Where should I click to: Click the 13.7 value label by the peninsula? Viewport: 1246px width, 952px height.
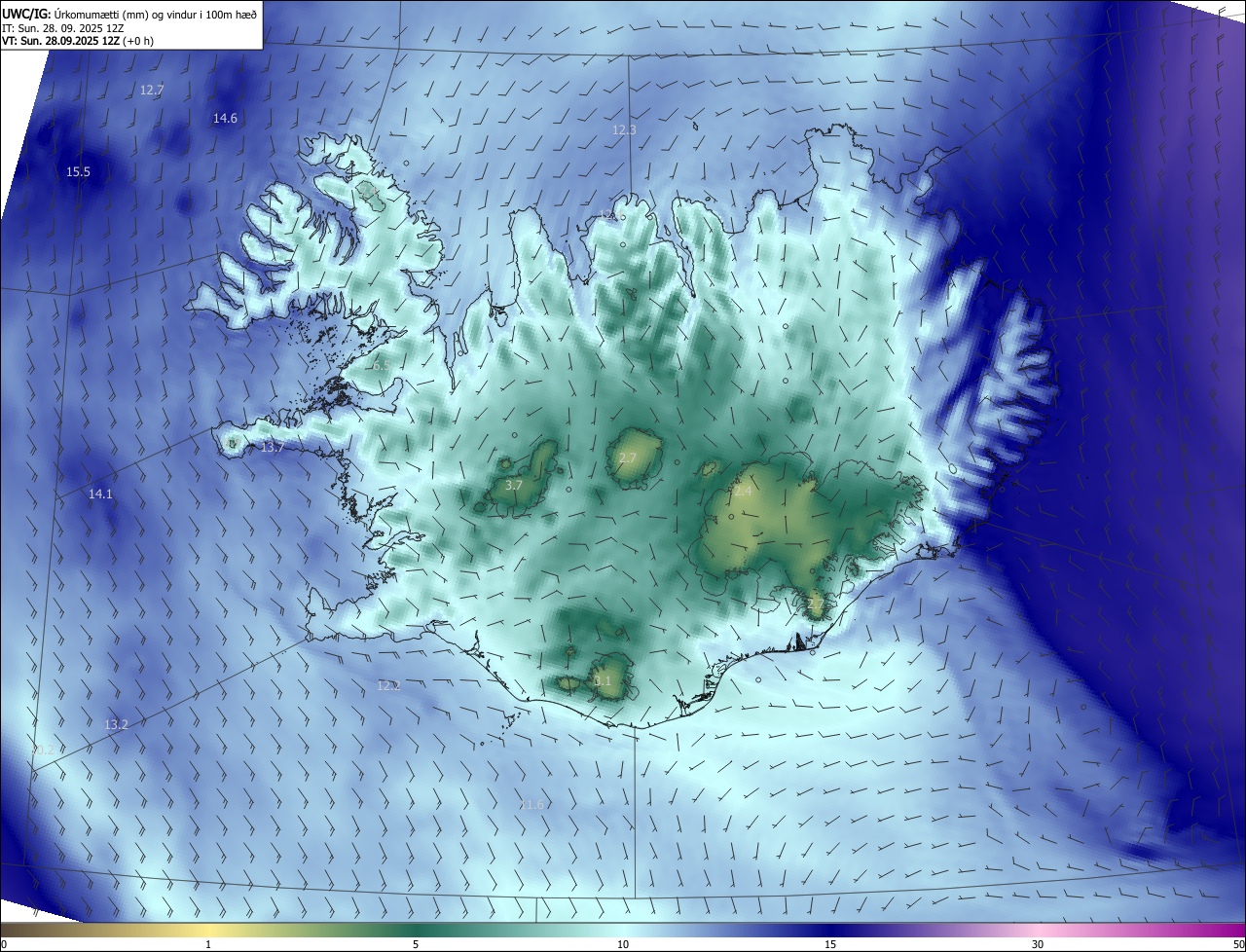pyautogui.click(x=273, y=447)
